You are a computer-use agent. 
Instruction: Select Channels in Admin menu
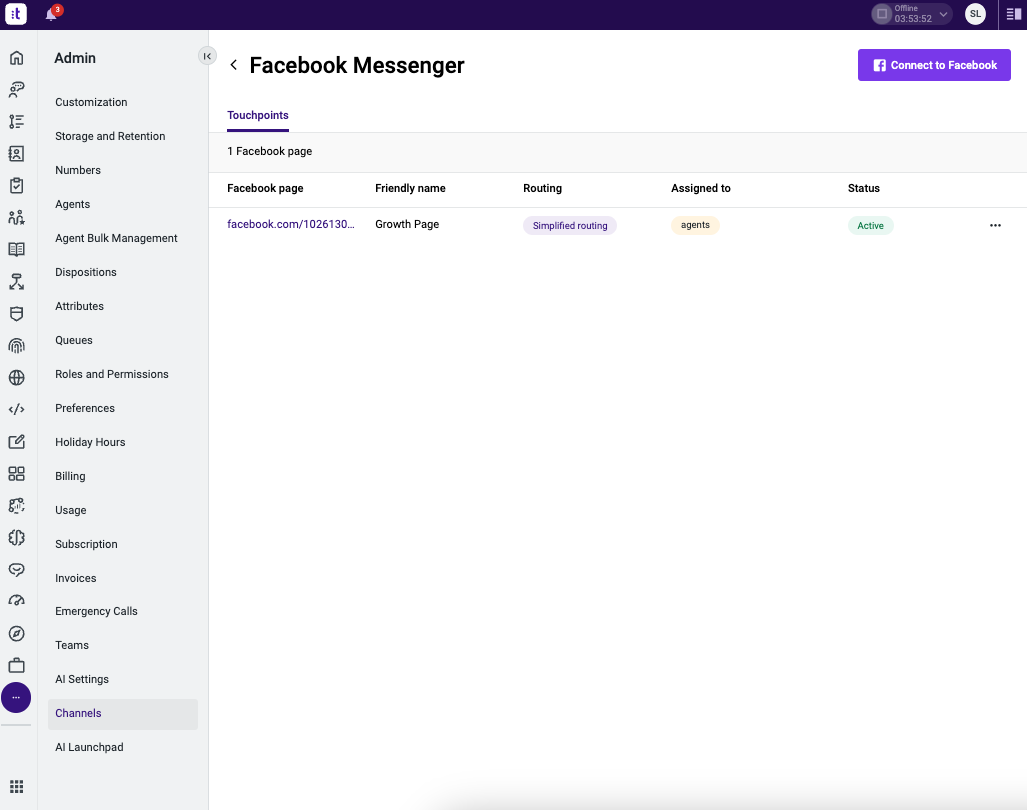click(x=122, y=714)
